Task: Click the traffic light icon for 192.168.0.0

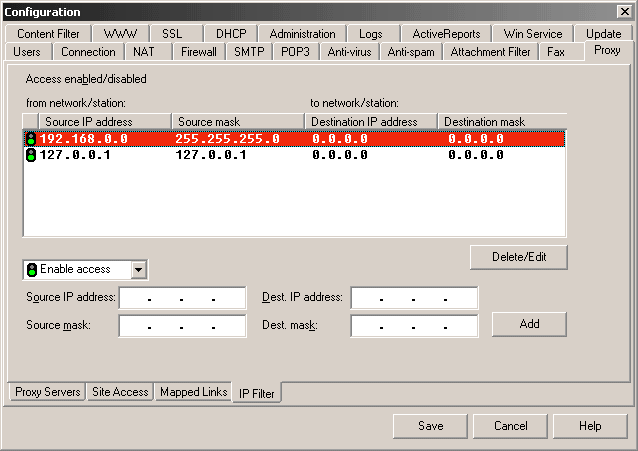Action: click(31, 139)
